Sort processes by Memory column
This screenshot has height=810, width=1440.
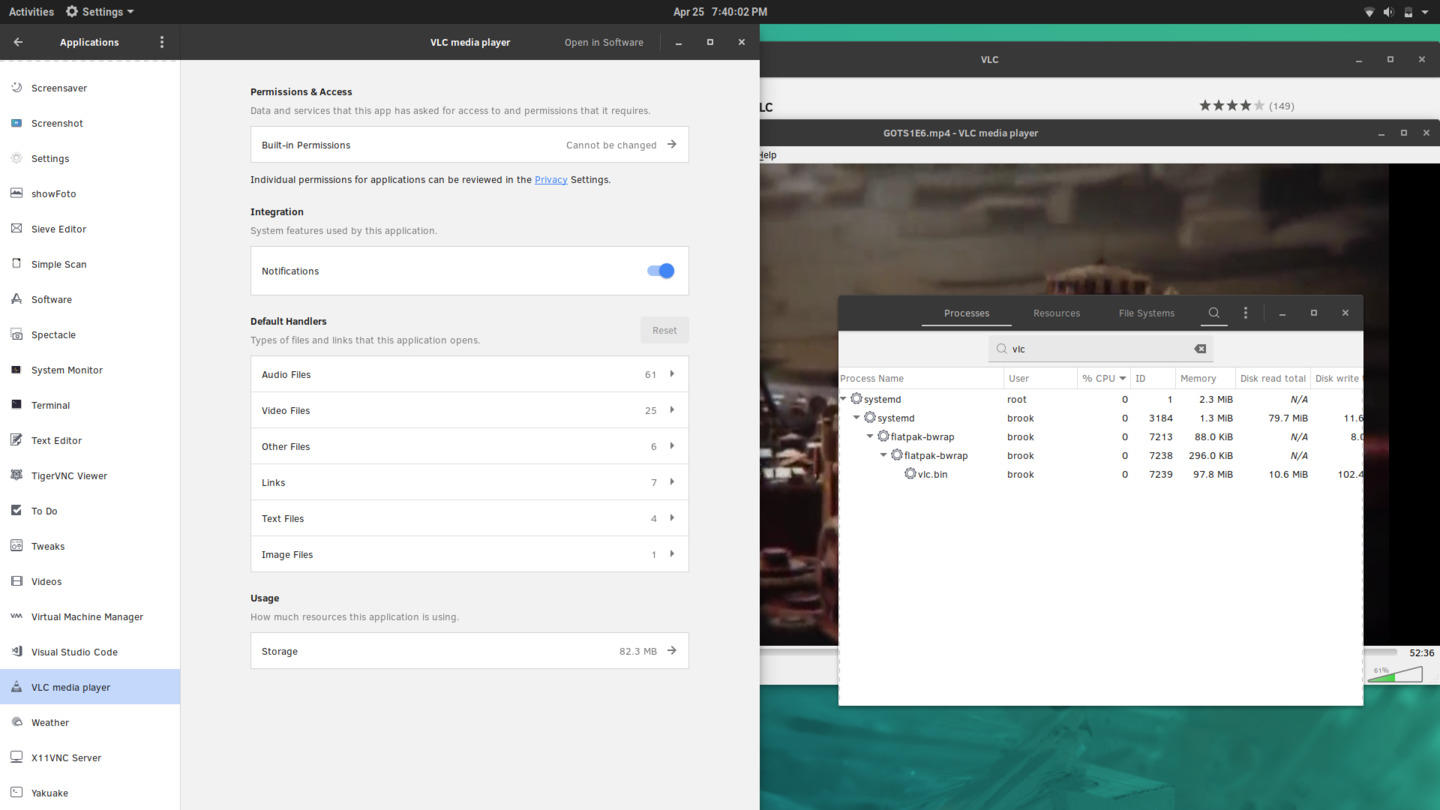coord(1204,378)
